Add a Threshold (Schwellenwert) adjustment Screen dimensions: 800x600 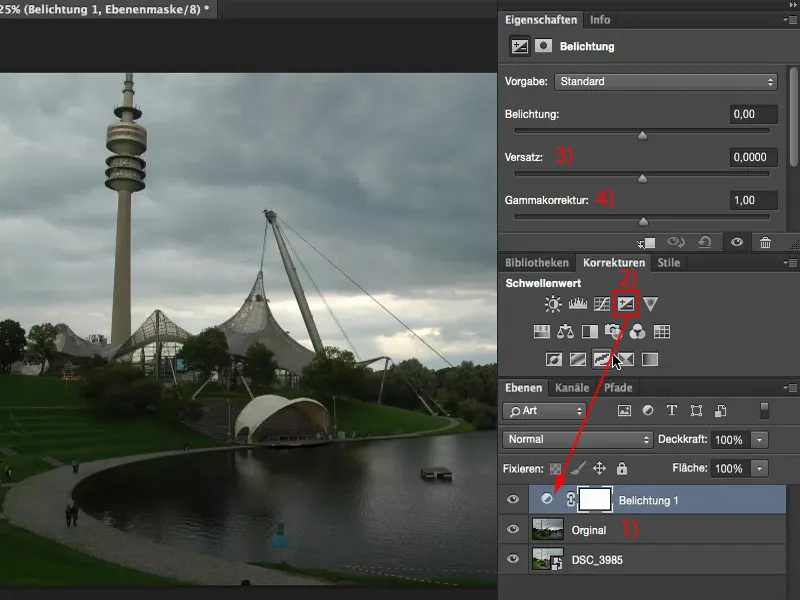(x=602, y=360)
